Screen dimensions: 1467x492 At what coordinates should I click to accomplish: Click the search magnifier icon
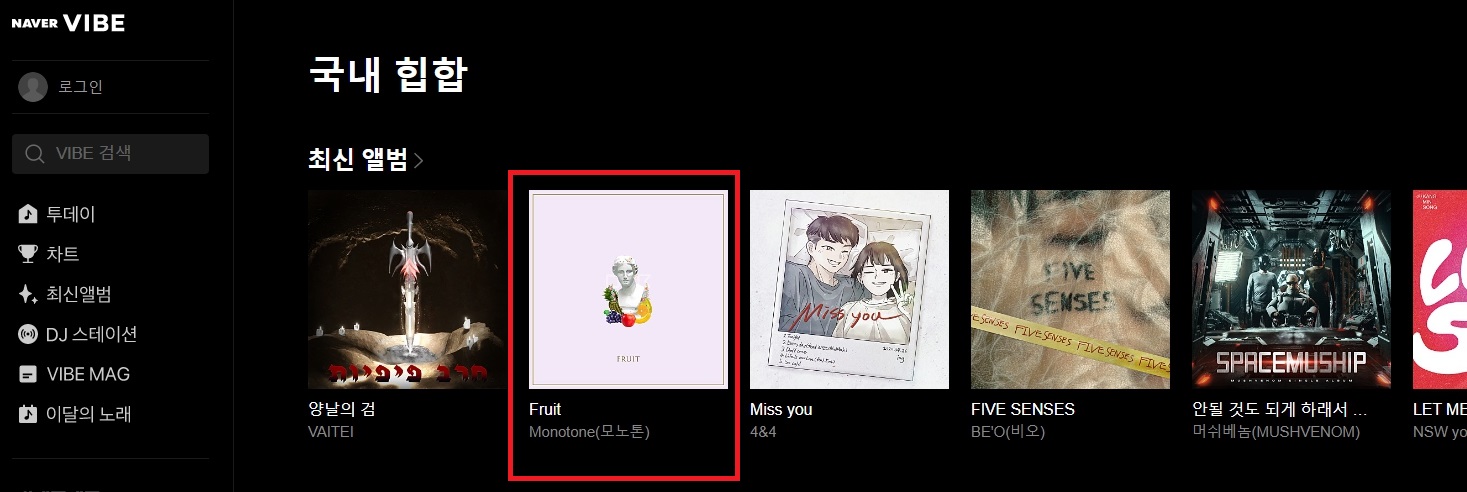[x=35, y=154]
